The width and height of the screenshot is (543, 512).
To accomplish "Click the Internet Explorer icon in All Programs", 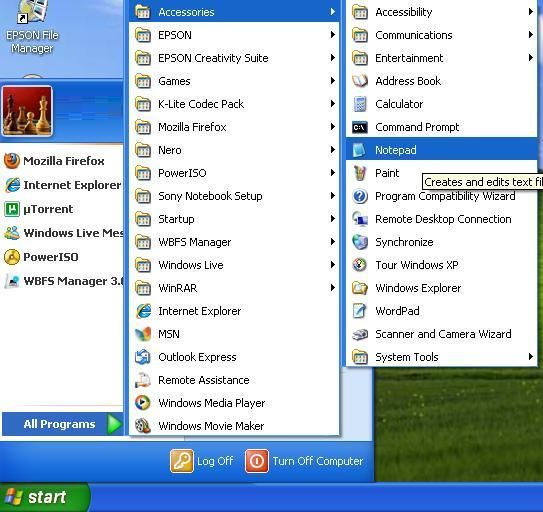I will (x=143, y=311).
